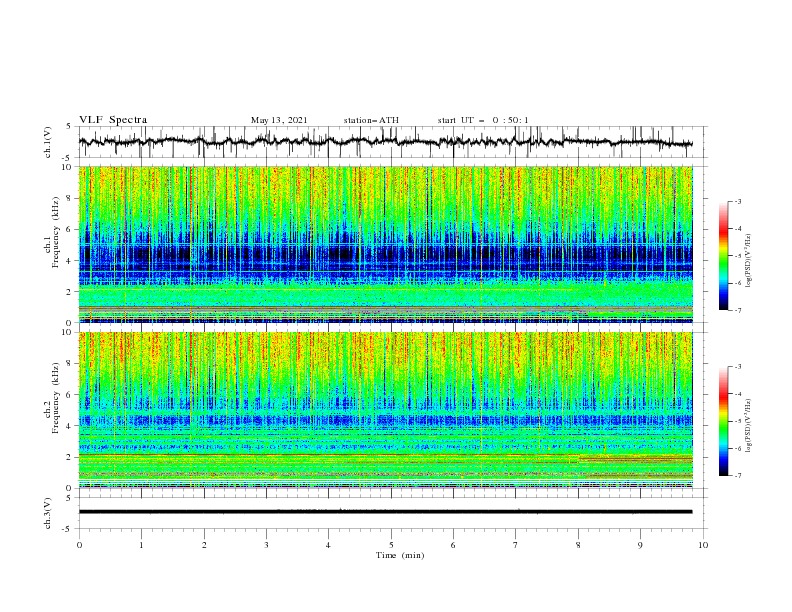Click the "-7" tick on ch.1 color bar

pos(737,310)
